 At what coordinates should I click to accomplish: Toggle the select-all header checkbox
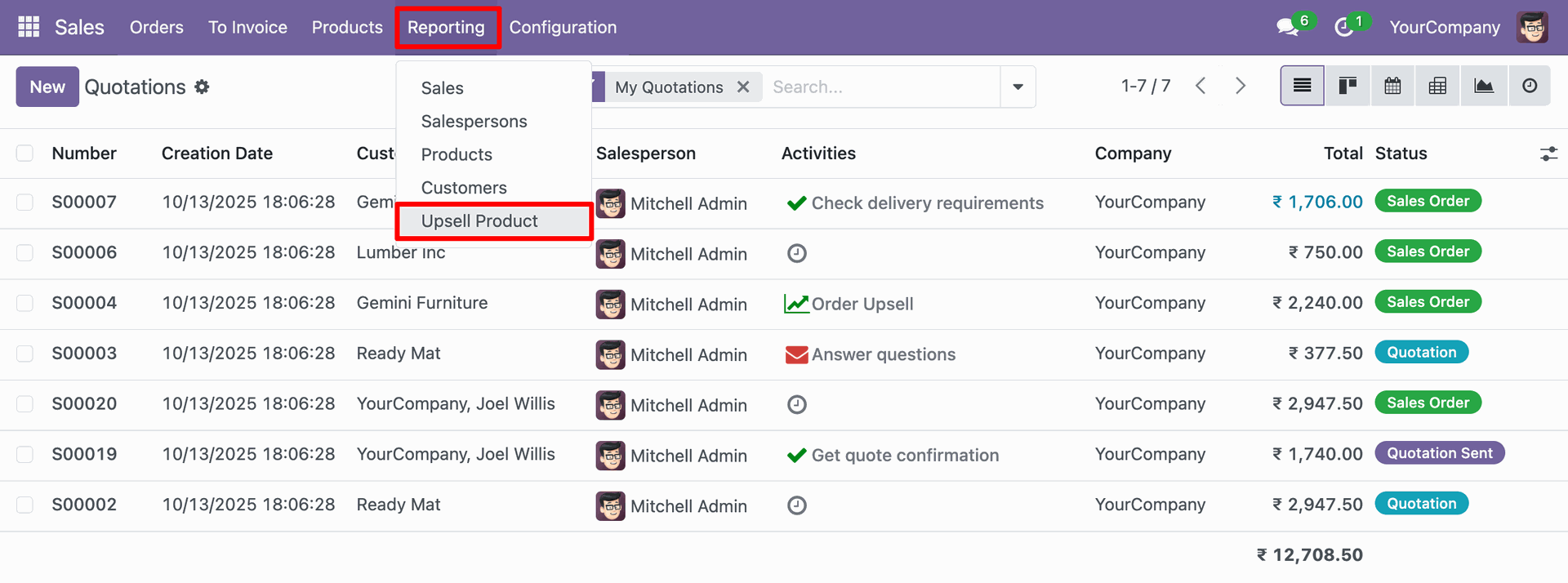click(x=25, y=154)
